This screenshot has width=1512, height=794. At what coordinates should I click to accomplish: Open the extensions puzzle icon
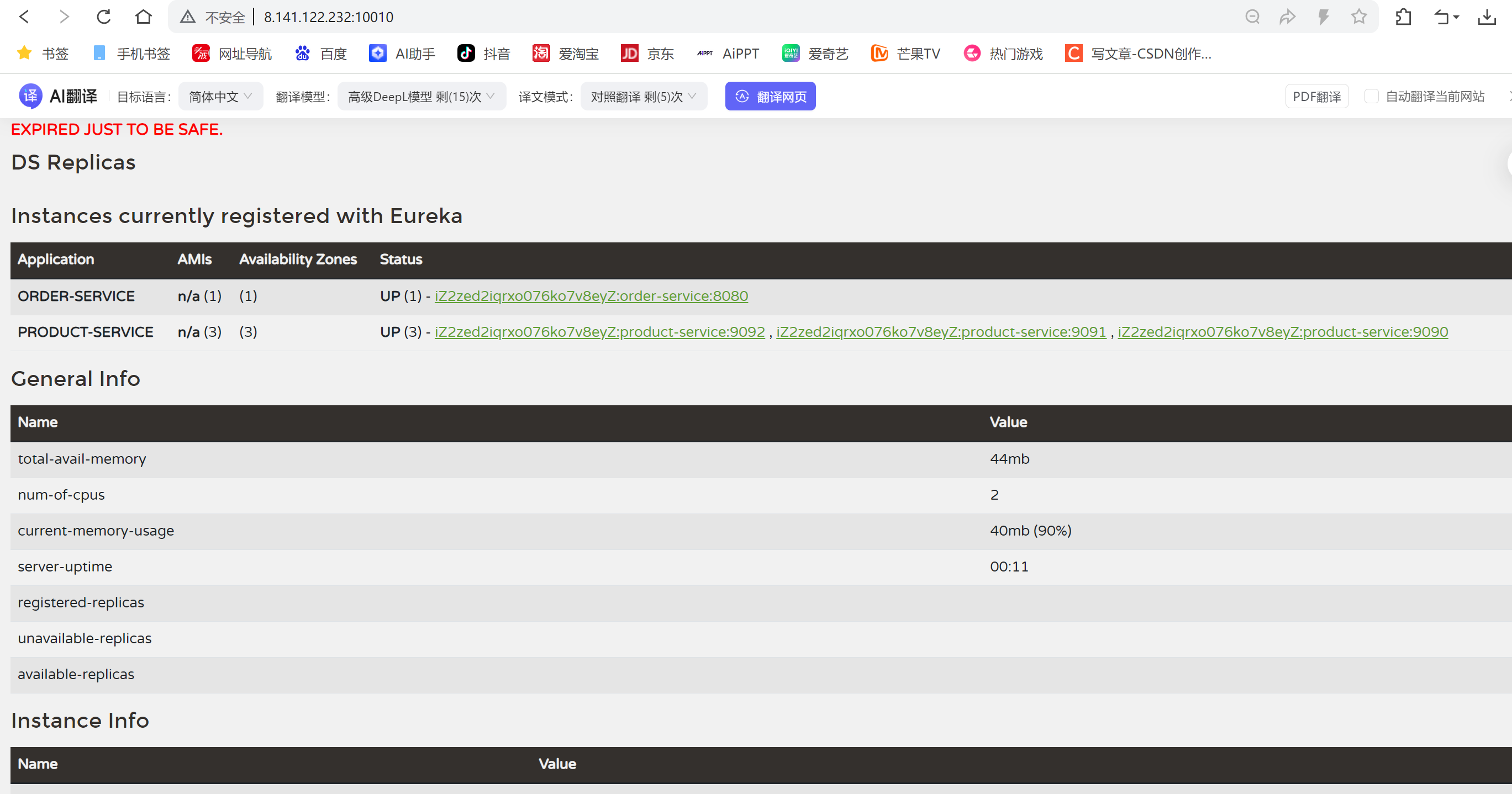[1403, 17]
